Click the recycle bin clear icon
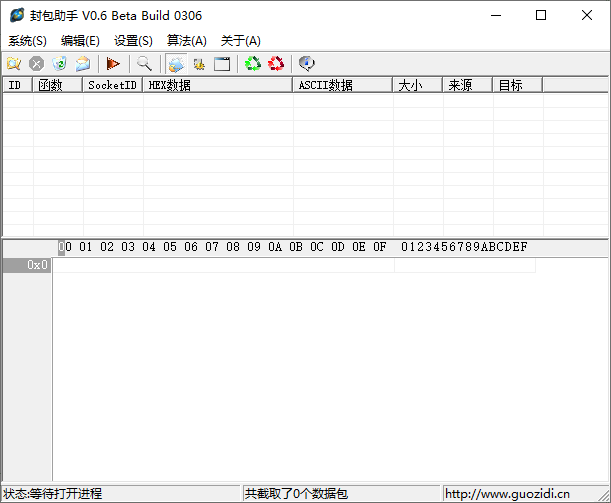 pos(59,64)
